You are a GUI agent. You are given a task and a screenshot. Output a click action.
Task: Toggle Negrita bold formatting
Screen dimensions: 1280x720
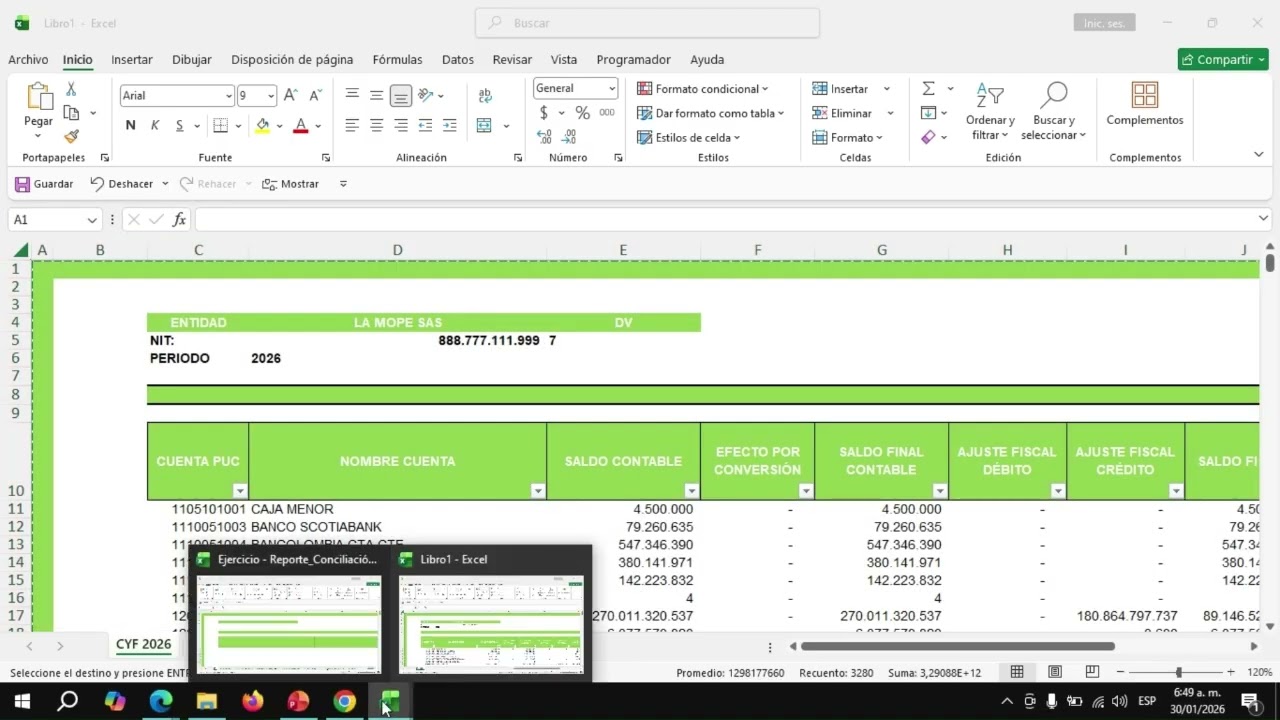(x=130, y=125)
